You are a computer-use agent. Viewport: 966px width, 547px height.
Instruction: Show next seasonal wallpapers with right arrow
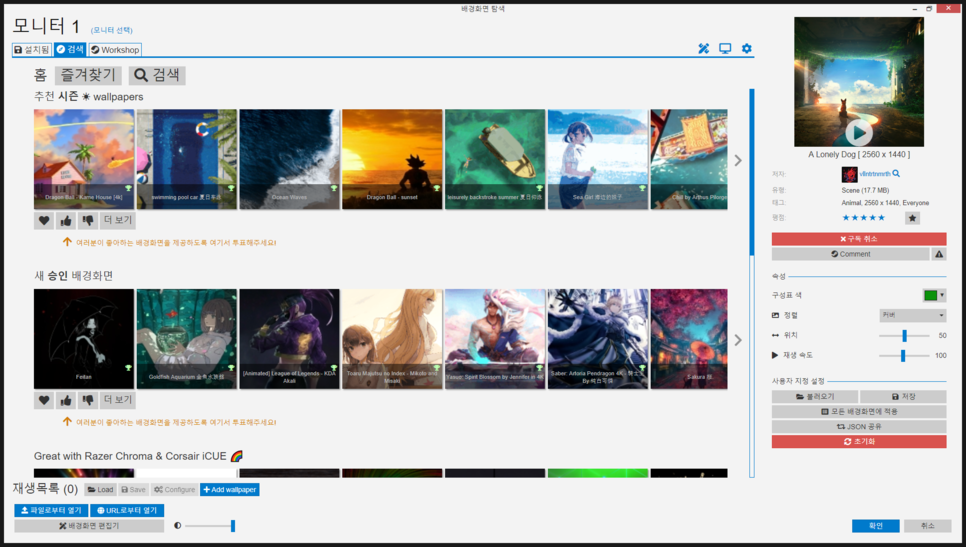pyautogui.click(x=738, y=160)
